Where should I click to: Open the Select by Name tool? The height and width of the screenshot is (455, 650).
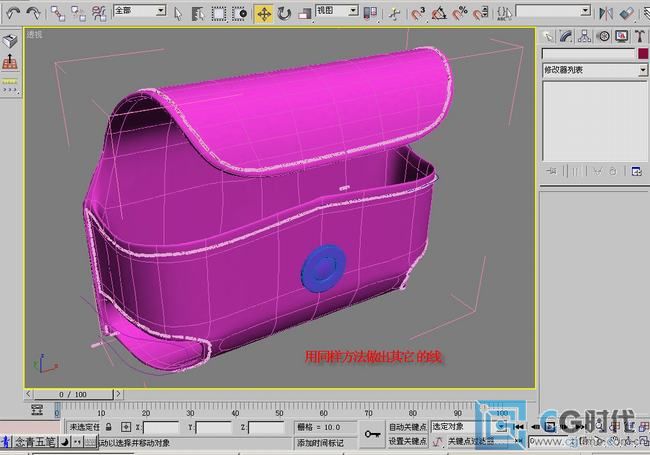[198, 14]
